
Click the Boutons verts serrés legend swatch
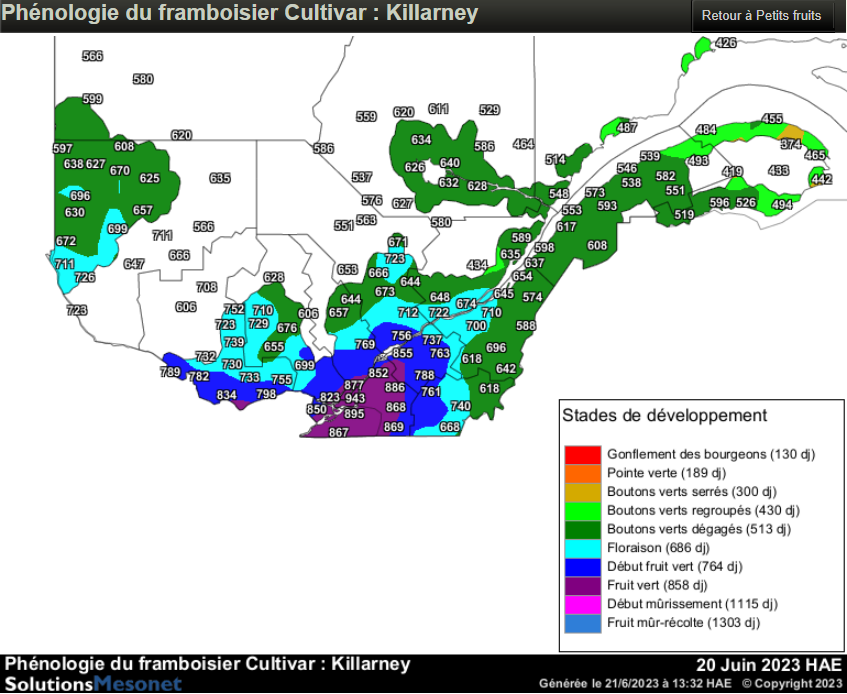(582, 492)
